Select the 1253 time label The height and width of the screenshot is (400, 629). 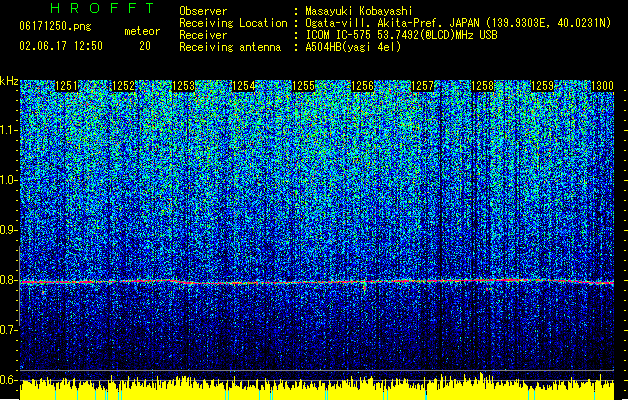coord(183,86)
